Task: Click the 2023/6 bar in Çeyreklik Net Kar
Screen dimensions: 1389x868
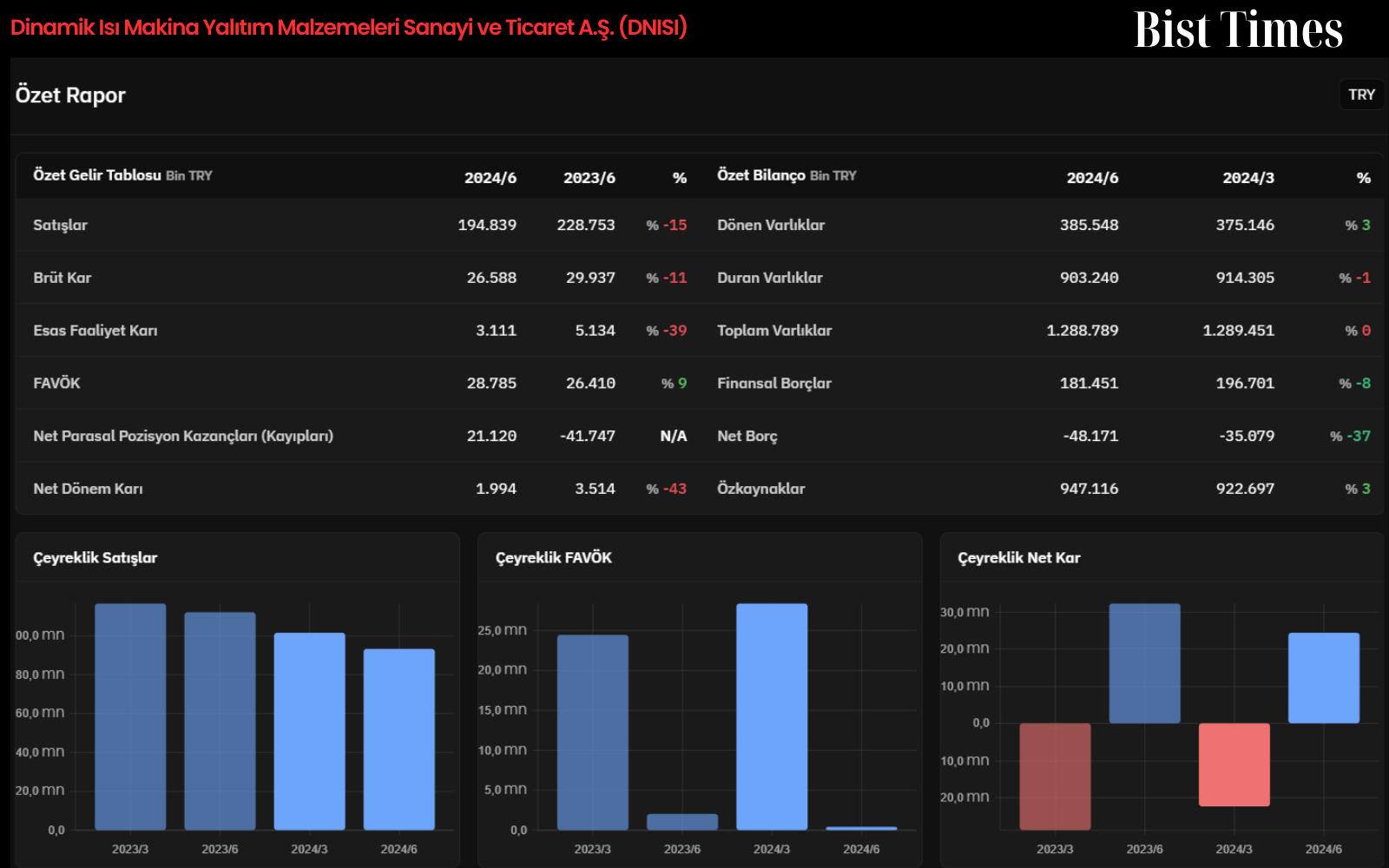Action: click(1145, 663)
